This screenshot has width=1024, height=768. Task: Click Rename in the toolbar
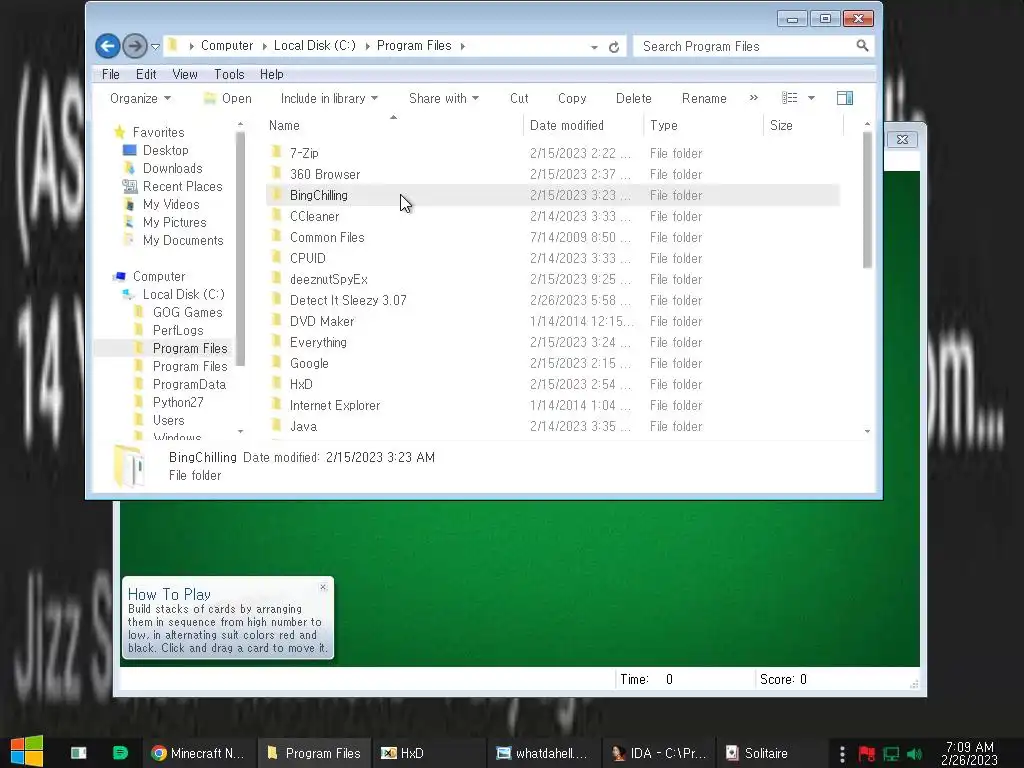[704, 99]
